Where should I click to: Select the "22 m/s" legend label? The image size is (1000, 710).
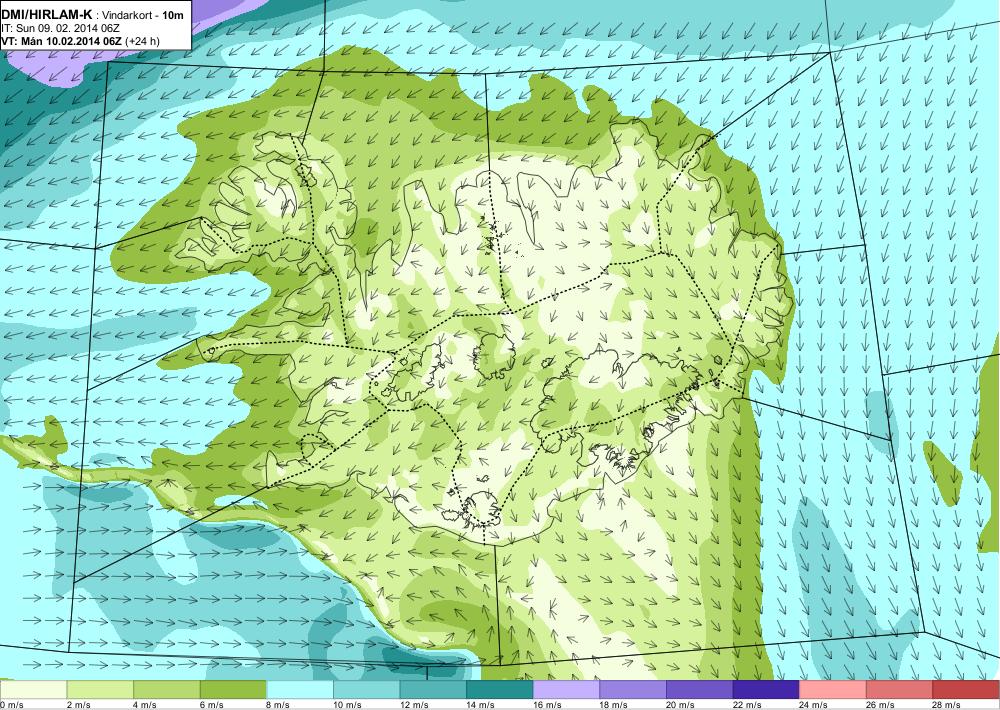pyautogui.click(x=747, y=705)
